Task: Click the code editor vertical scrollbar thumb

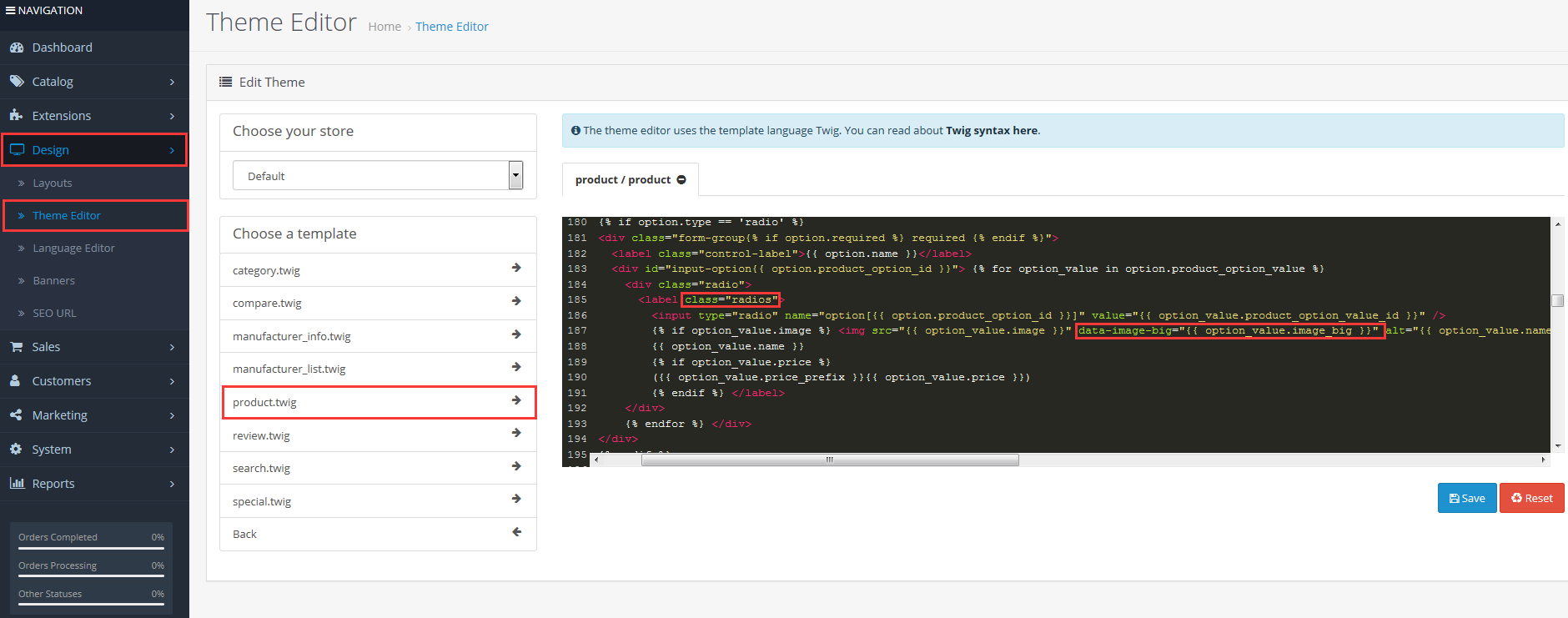Action: pyautogui.click(x=1557, y=300)
